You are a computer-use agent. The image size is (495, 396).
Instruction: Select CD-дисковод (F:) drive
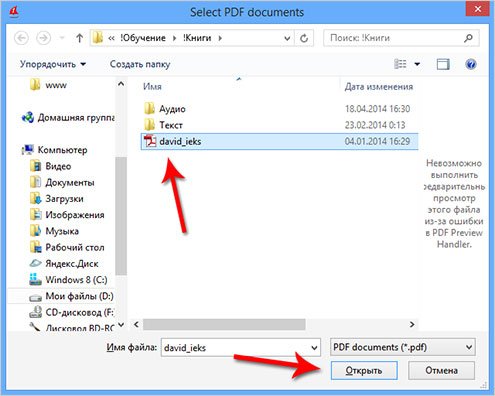[79, 312]
